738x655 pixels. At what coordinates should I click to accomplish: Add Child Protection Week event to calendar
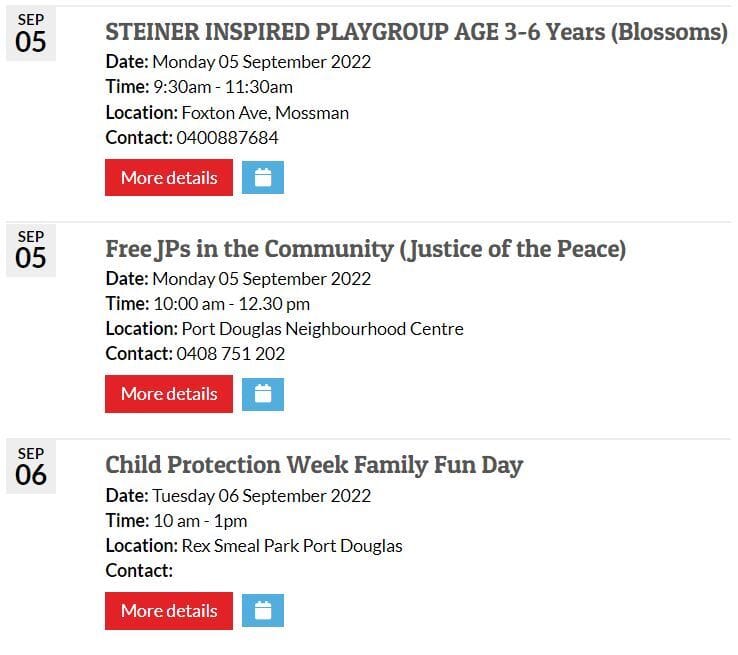click(263, 611)
